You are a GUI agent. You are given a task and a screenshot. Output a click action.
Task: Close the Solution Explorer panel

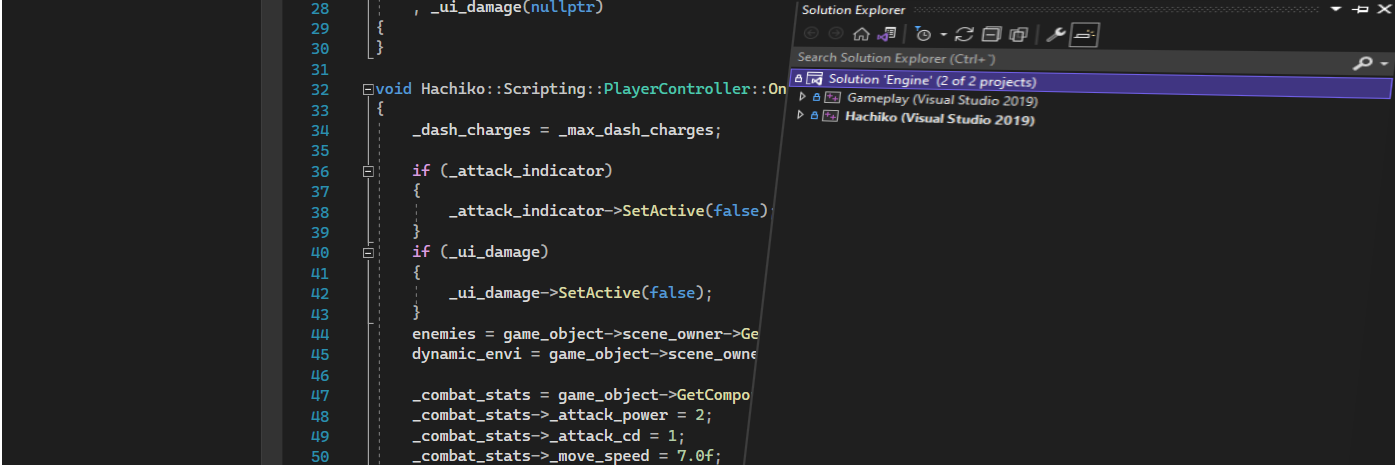1383,9
